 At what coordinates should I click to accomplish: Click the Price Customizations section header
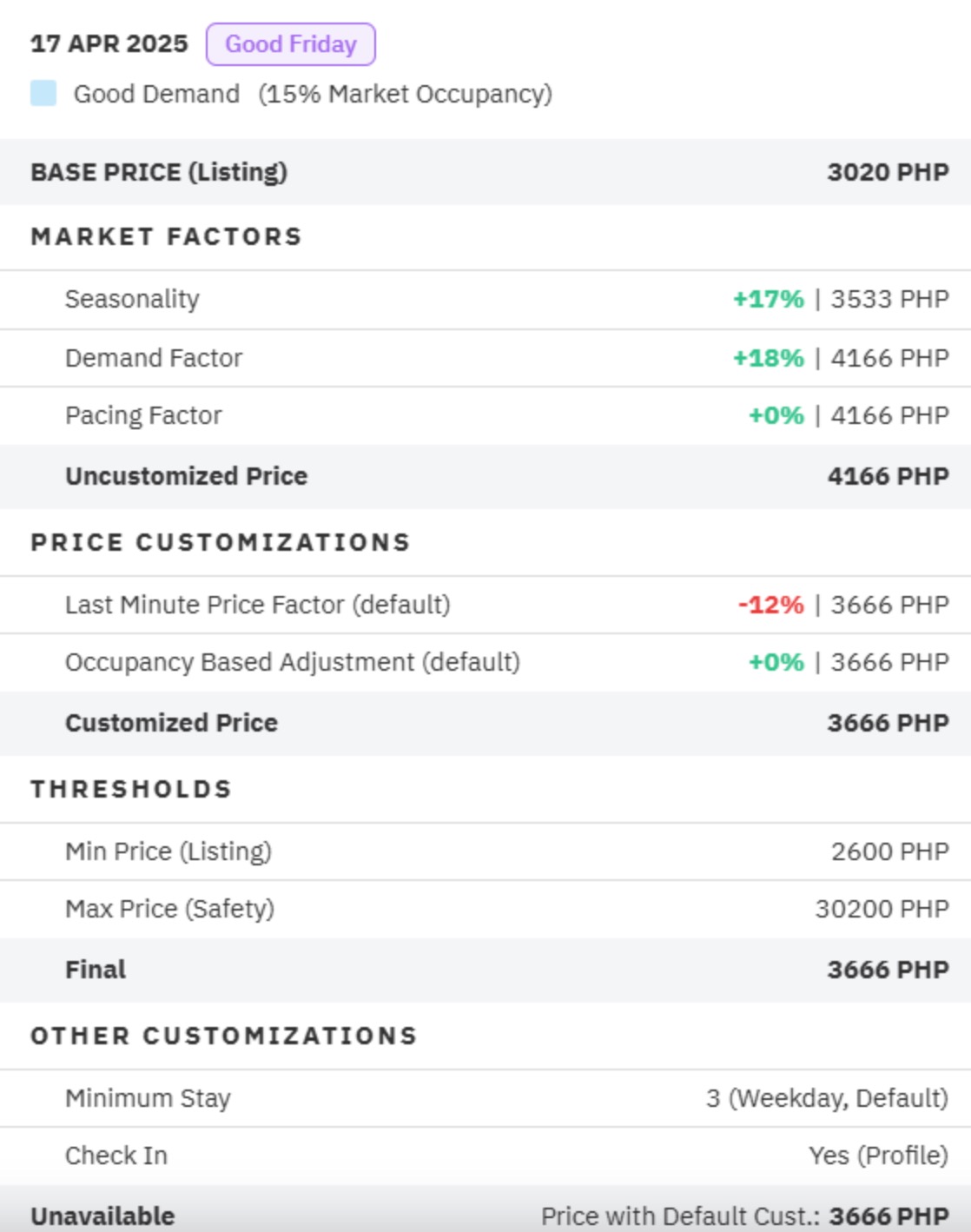tap(221, 542)
